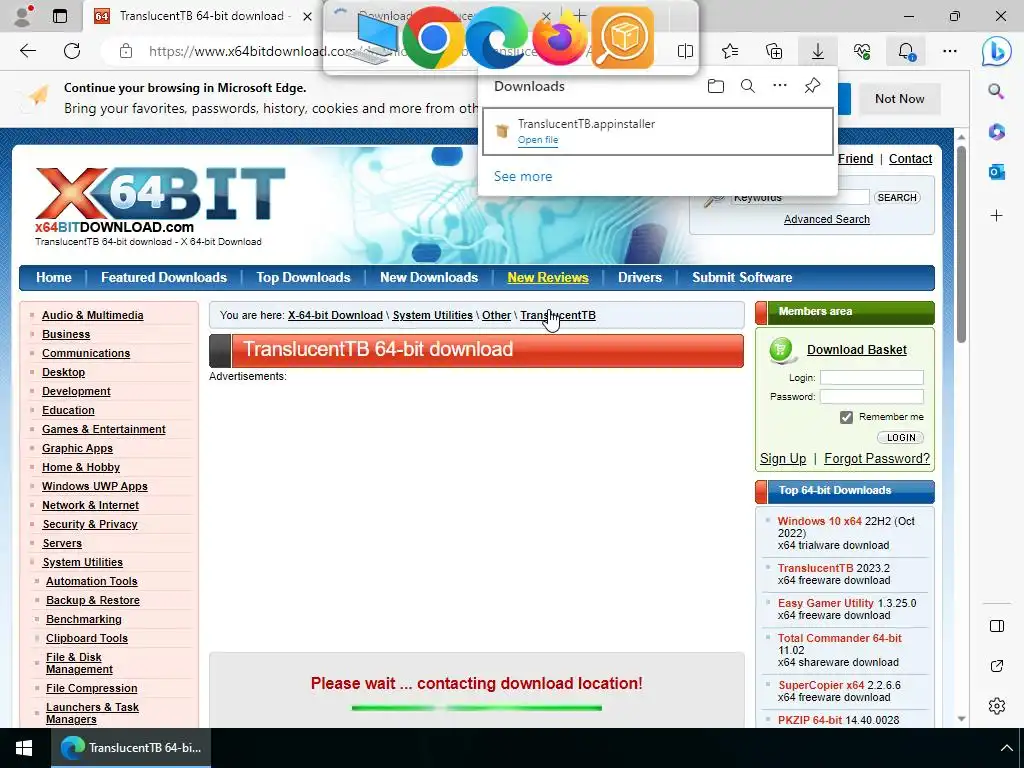Click the LOGIN button
1024x768 pixels.
[x=901, y=438]
